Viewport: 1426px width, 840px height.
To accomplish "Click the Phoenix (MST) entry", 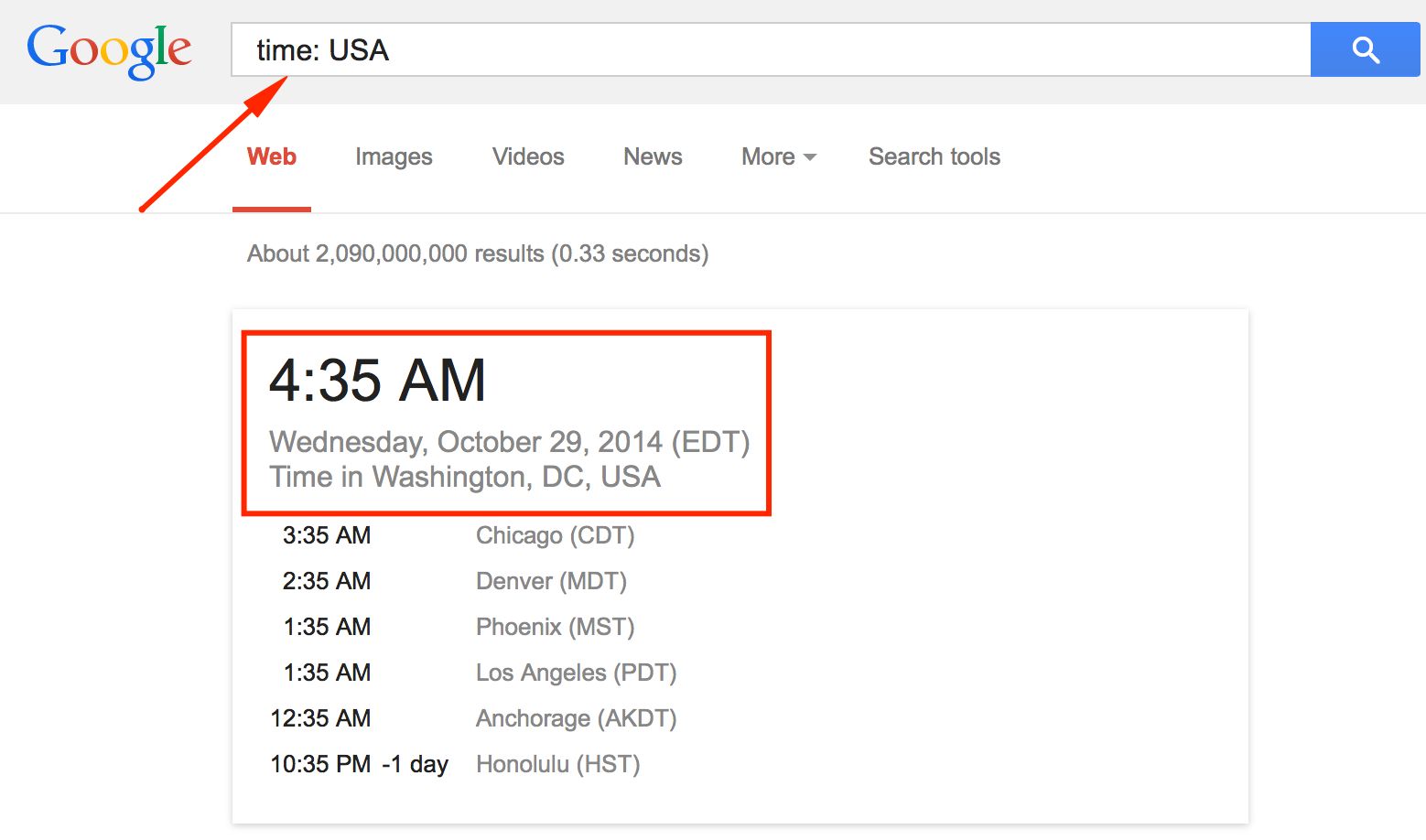I will 555,627.
